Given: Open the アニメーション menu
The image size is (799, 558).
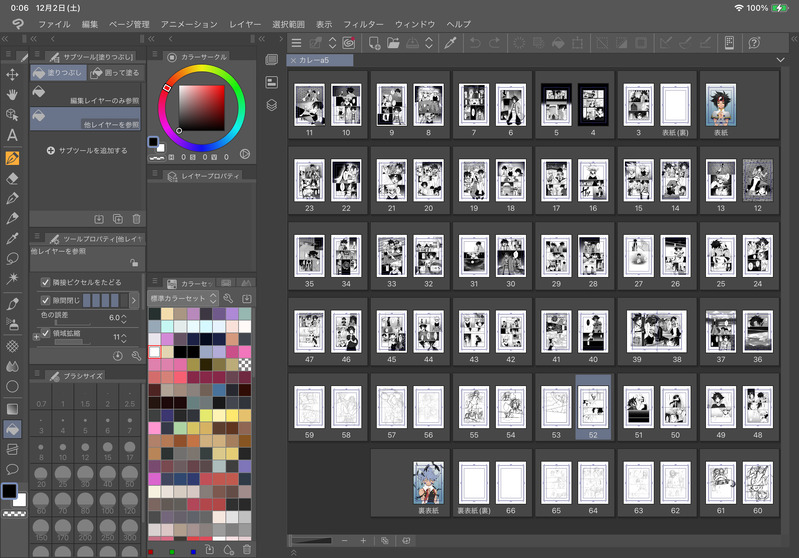Looking at the screenshot, I should 189,24.
